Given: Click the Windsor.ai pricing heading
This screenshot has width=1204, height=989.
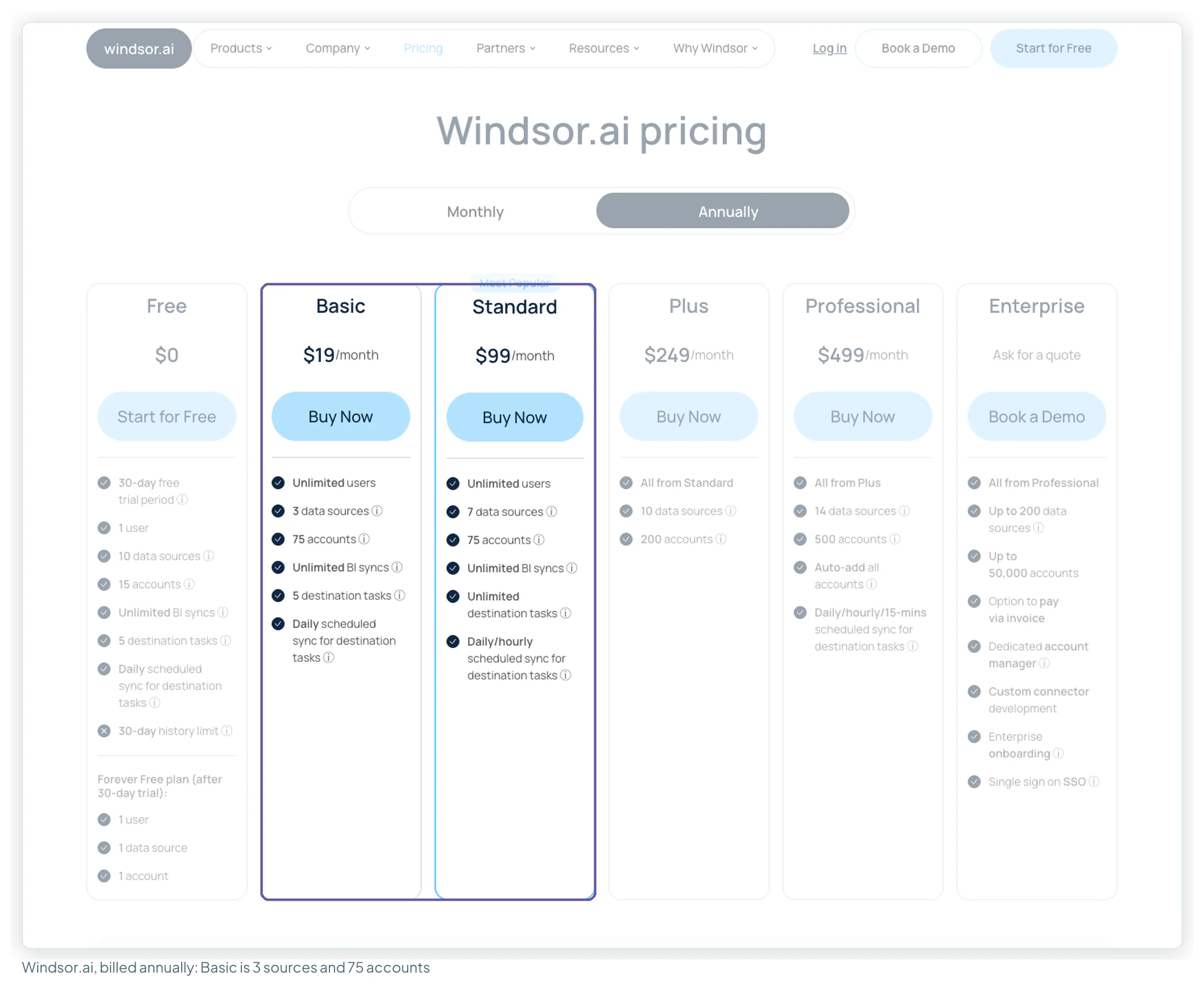Looking at the screenshot, I should tap(601, 131).
